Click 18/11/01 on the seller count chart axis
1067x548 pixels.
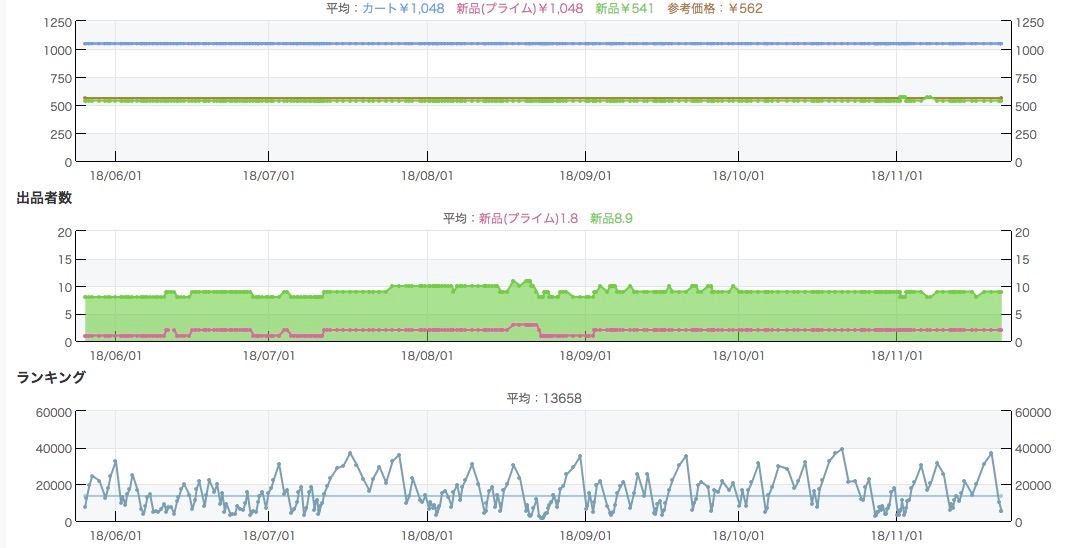895,354
